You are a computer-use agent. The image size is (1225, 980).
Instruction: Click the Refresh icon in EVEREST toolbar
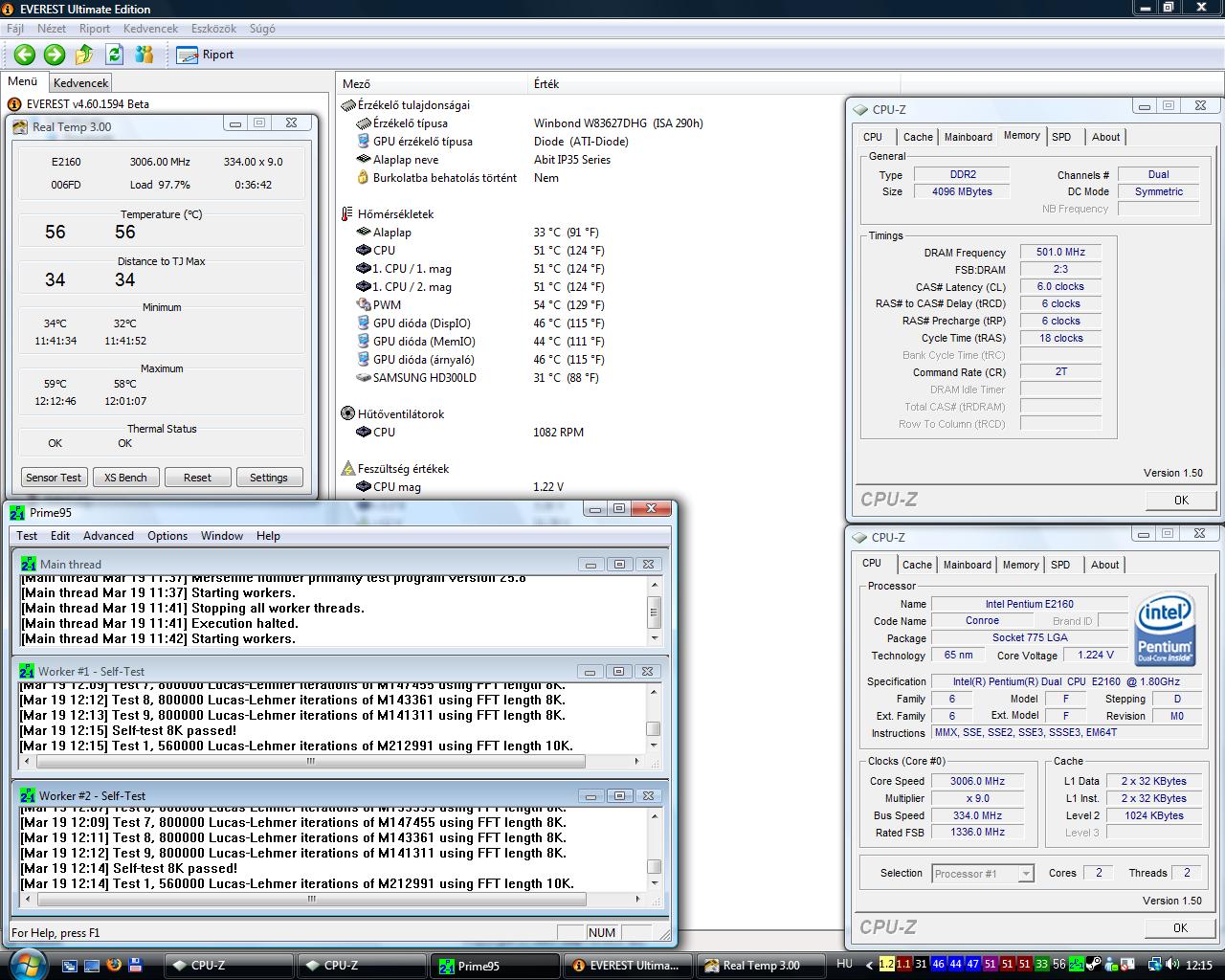point(115,55)
